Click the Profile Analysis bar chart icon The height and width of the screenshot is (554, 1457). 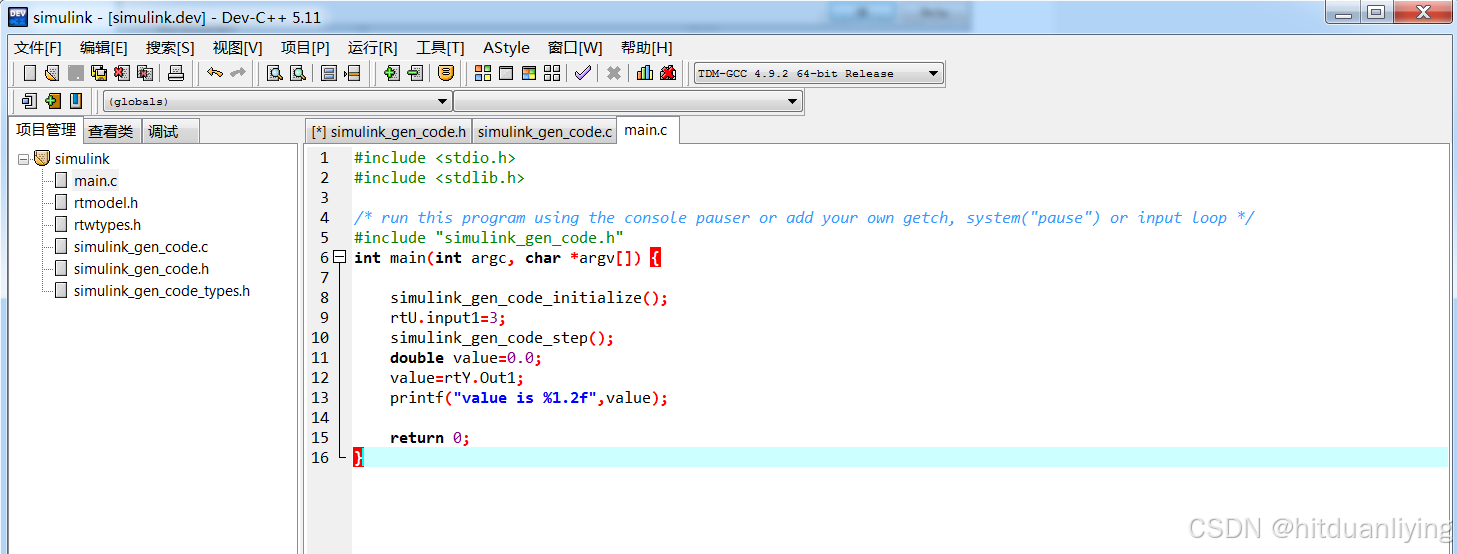point(645,73)
